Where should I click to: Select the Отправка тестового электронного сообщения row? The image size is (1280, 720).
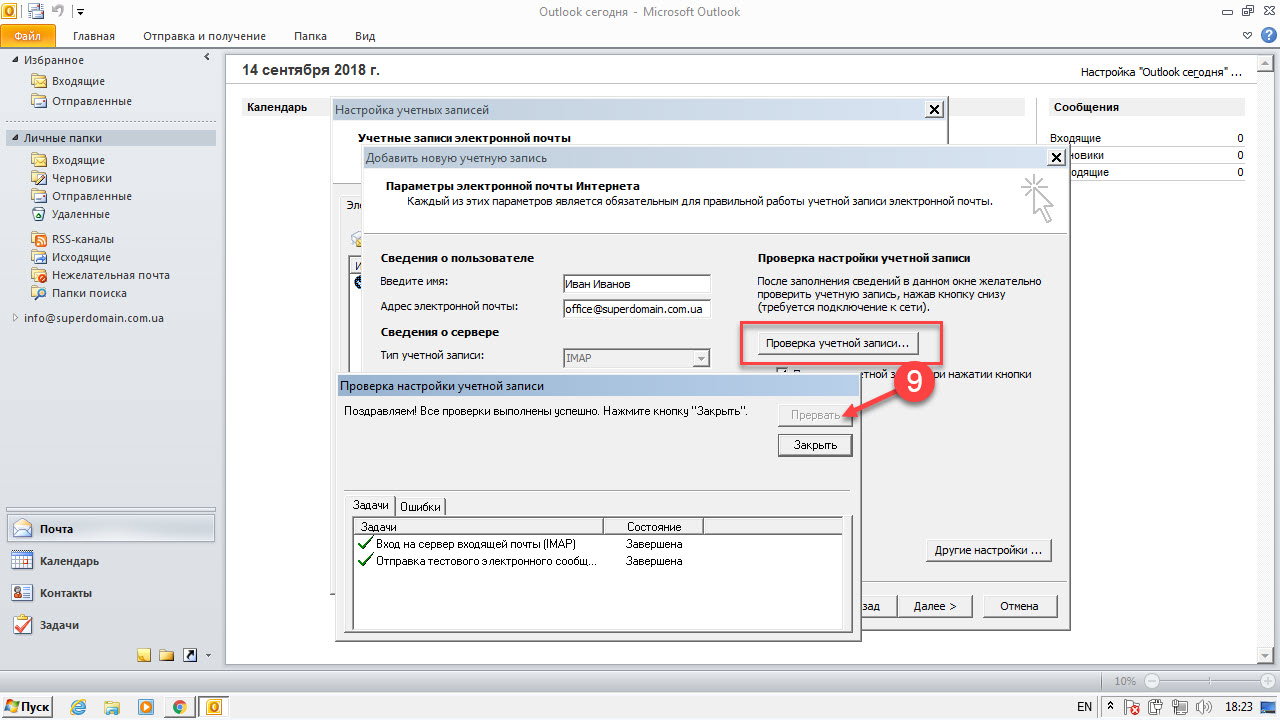(x=598, y=561)
